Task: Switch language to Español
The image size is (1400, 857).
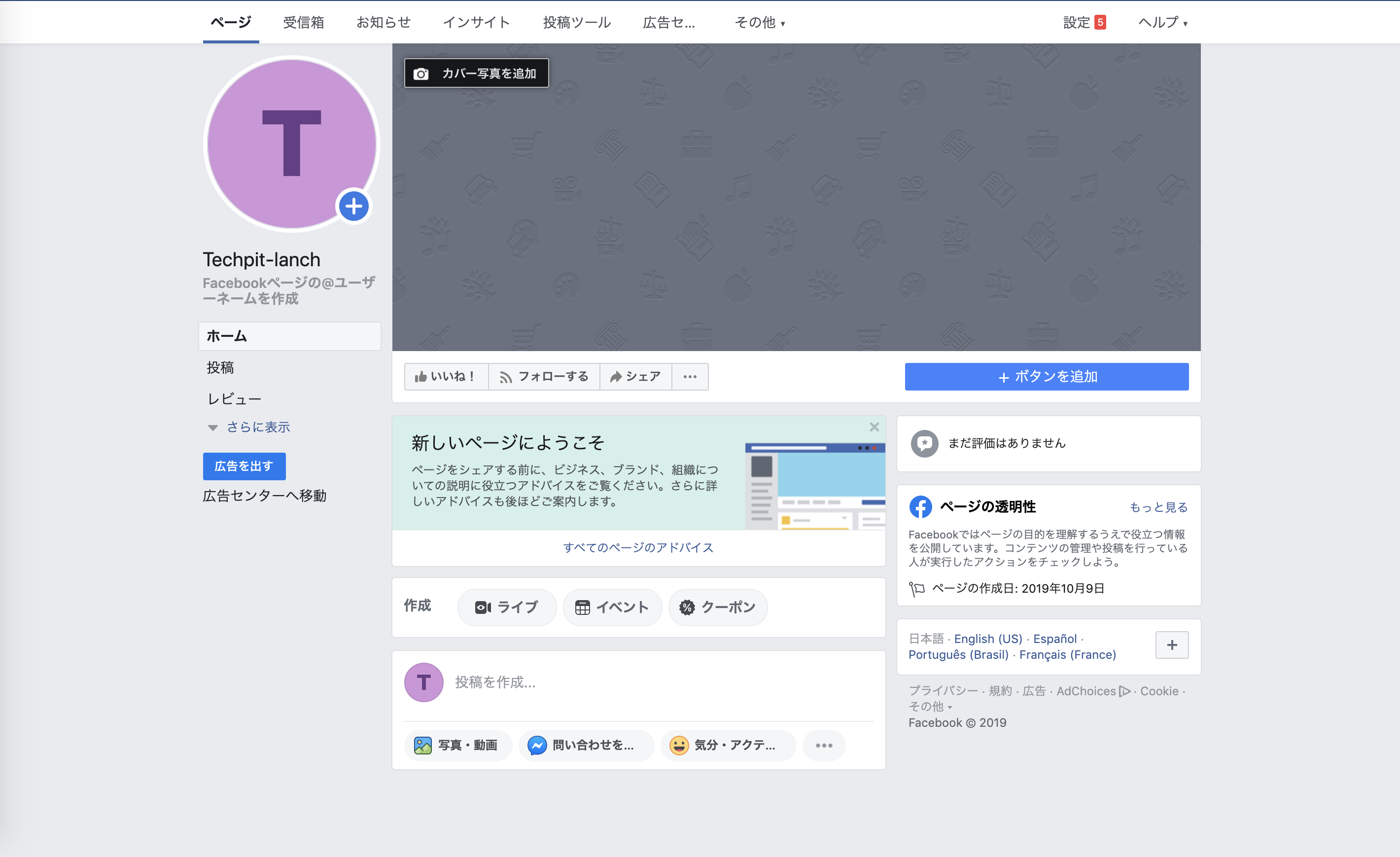Action: coord(1055,639)
